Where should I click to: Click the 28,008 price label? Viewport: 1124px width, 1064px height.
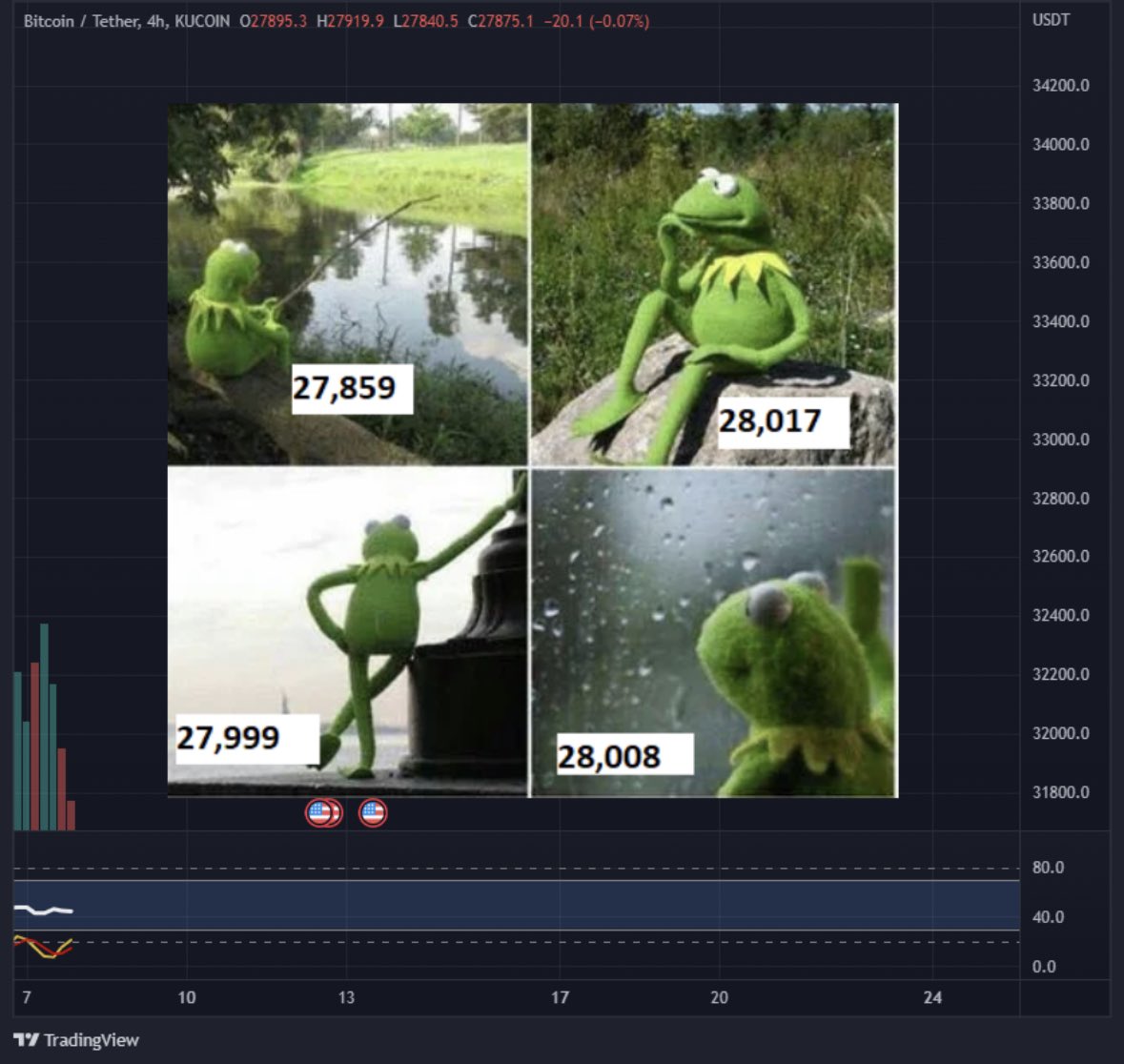(x=625, y=754)
